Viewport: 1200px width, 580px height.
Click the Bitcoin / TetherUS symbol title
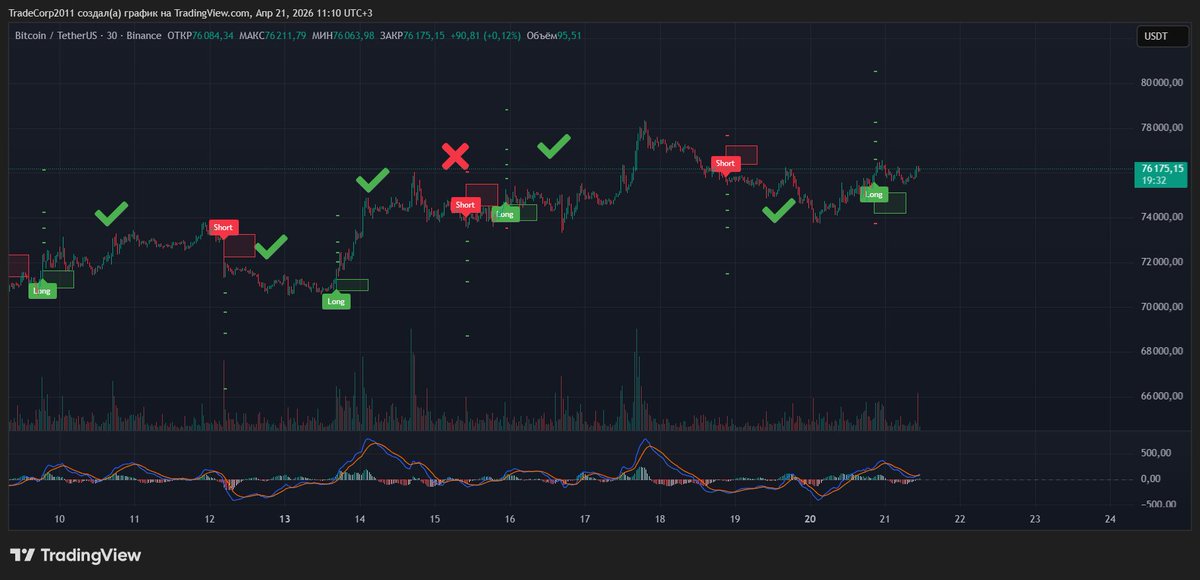pos(55,36)
